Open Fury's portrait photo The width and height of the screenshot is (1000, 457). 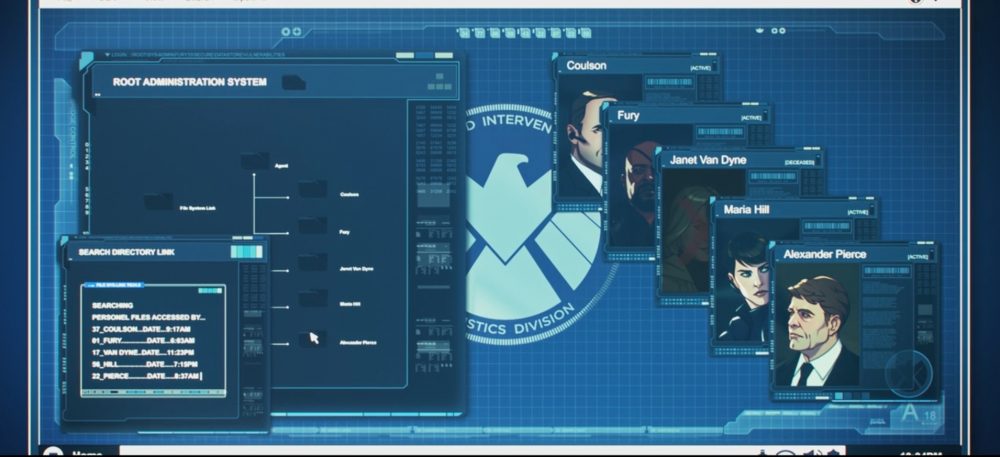[631, 186]
